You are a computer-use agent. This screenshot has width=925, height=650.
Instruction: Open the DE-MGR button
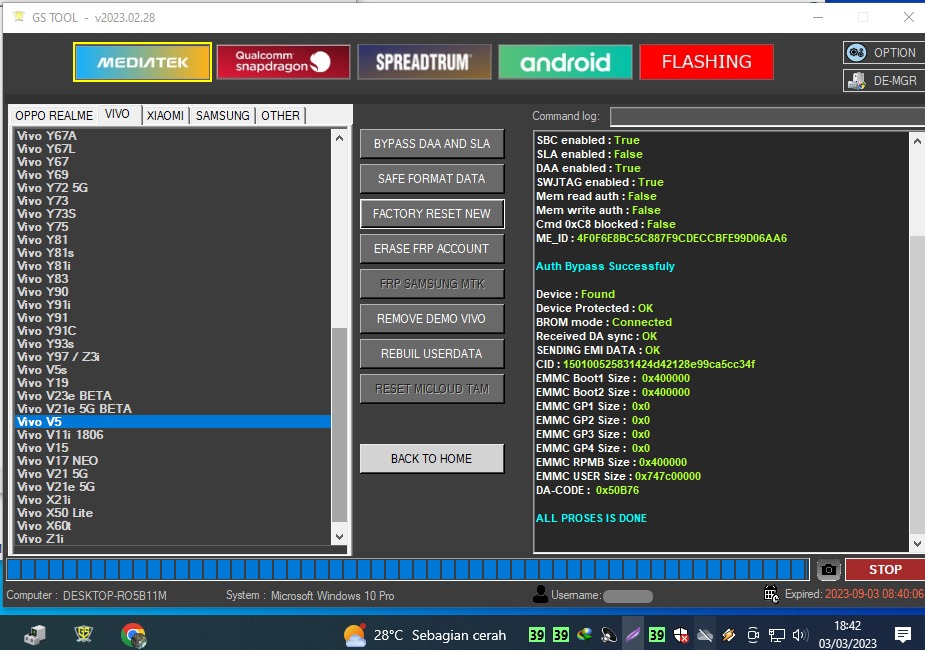pos(884,80)
